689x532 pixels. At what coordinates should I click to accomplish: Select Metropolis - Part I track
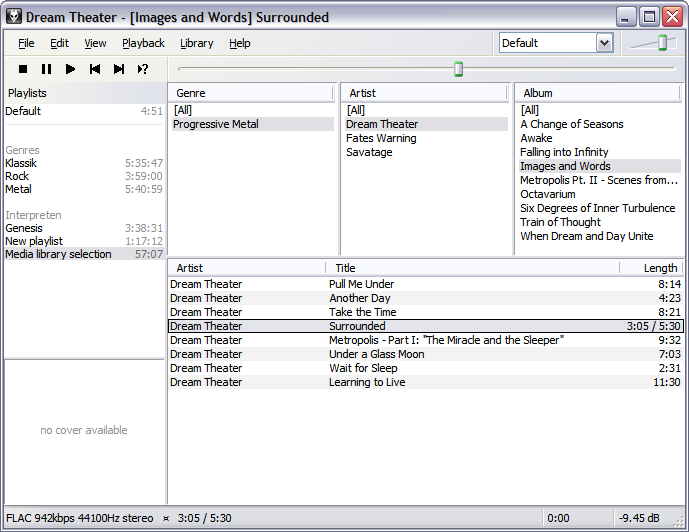click(x=425, y=340)
